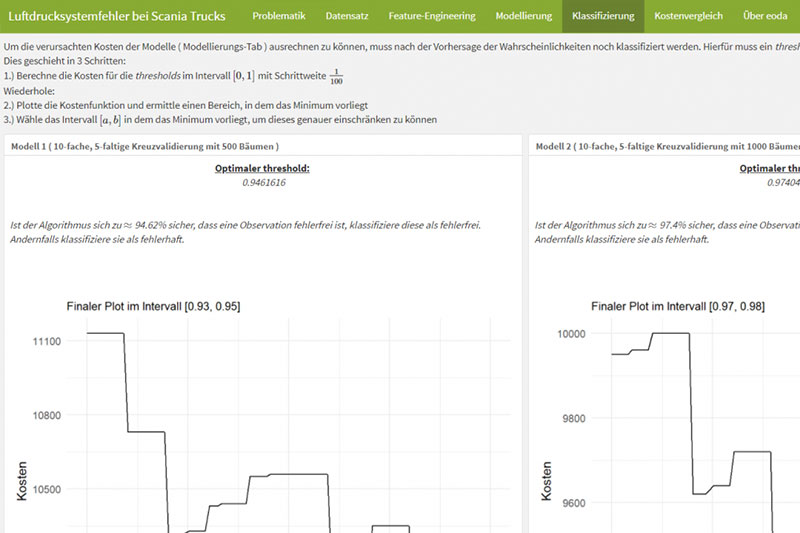Click the 10500 axis label in Modell 1 plot

(46, 489)
